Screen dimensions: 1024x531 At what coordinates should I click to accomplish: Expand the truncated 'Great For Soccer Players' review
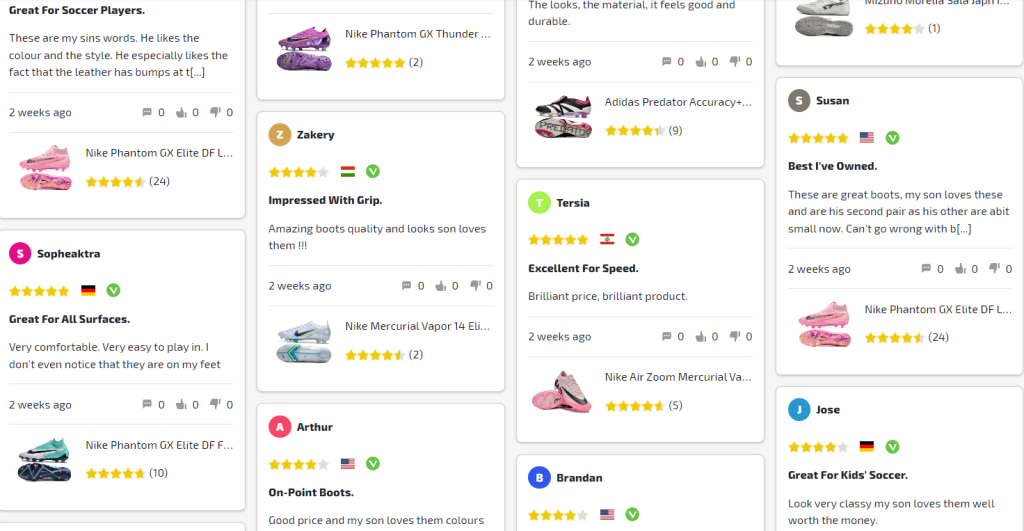tap(196, 72)
